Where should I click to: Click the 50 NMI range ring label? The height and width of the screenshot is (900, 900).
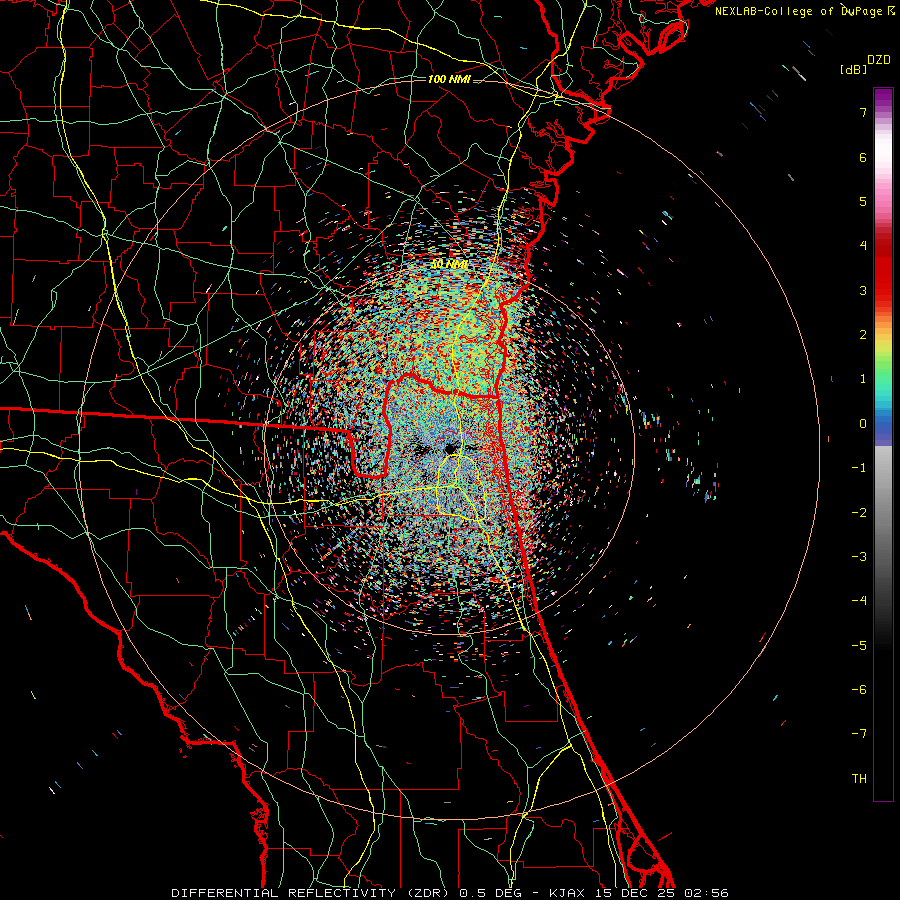pyautogui.click(x=449, y=264)
